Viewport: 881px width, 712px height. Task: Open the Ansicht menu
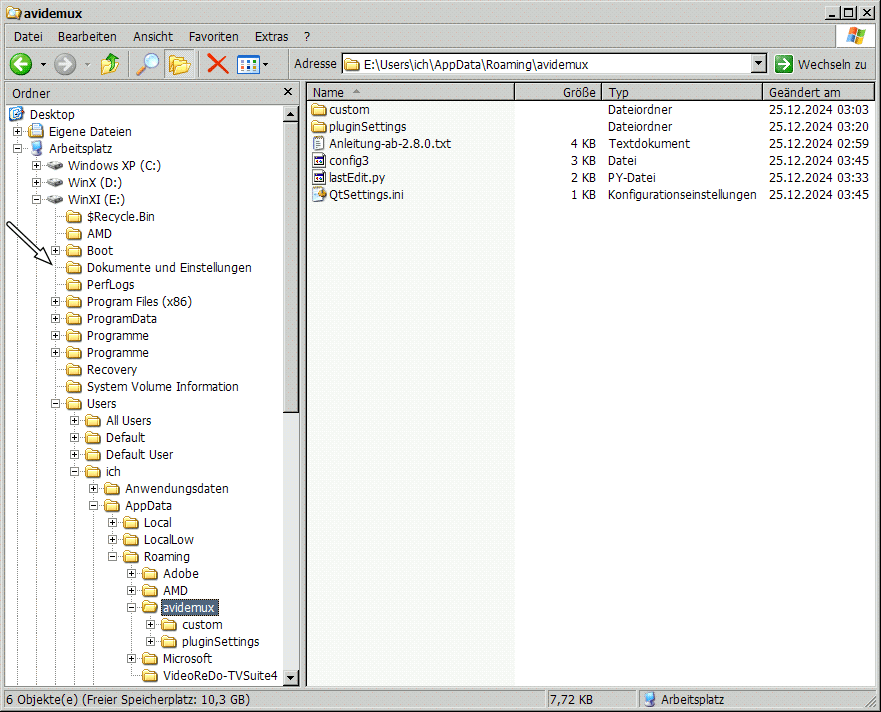coord(153,37)
